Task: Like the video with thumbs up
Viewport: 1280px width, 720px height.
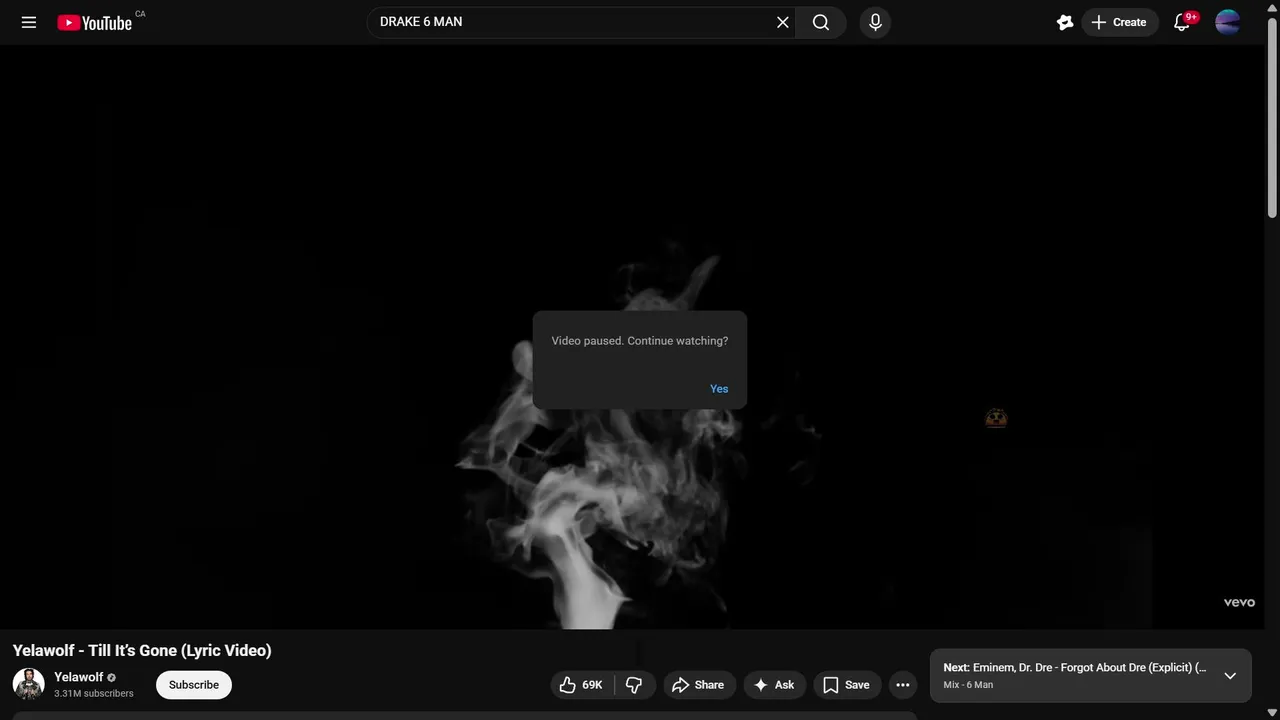Action: coord(581,685)
